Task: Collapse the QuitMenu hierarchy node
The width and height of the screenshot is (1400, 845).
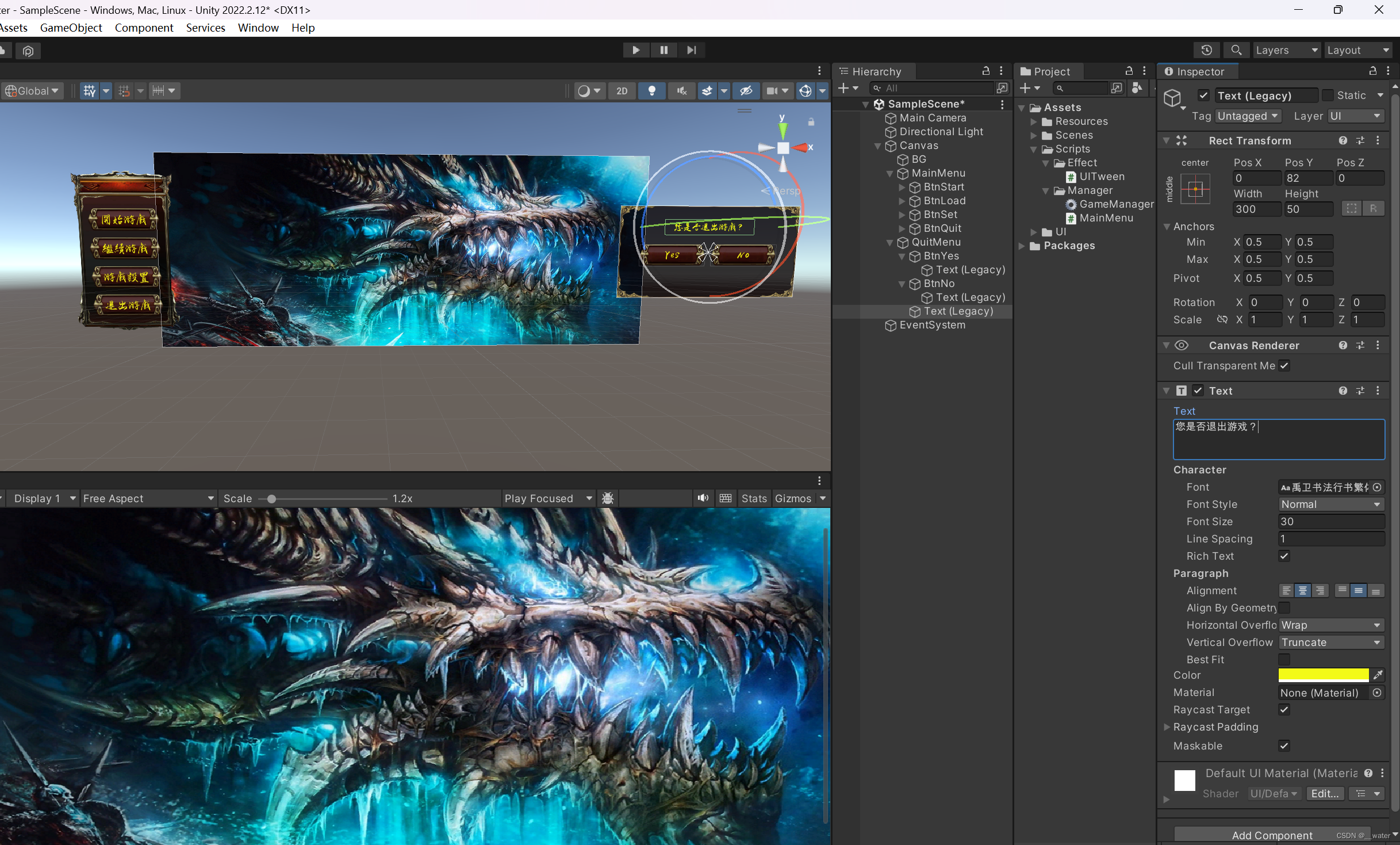Action: pyautogui.click(x=890, y=242)
